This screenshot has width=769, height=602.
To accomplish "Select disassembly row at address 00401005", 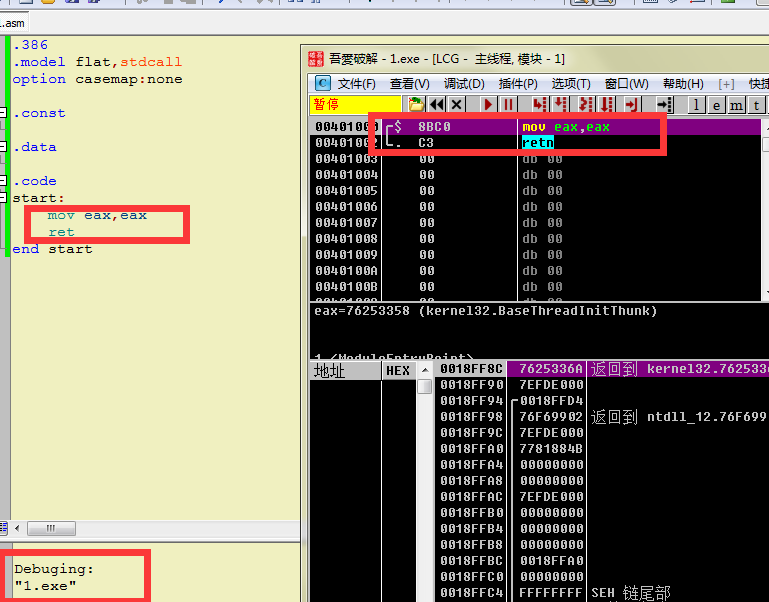I will [x=537, y=191].
